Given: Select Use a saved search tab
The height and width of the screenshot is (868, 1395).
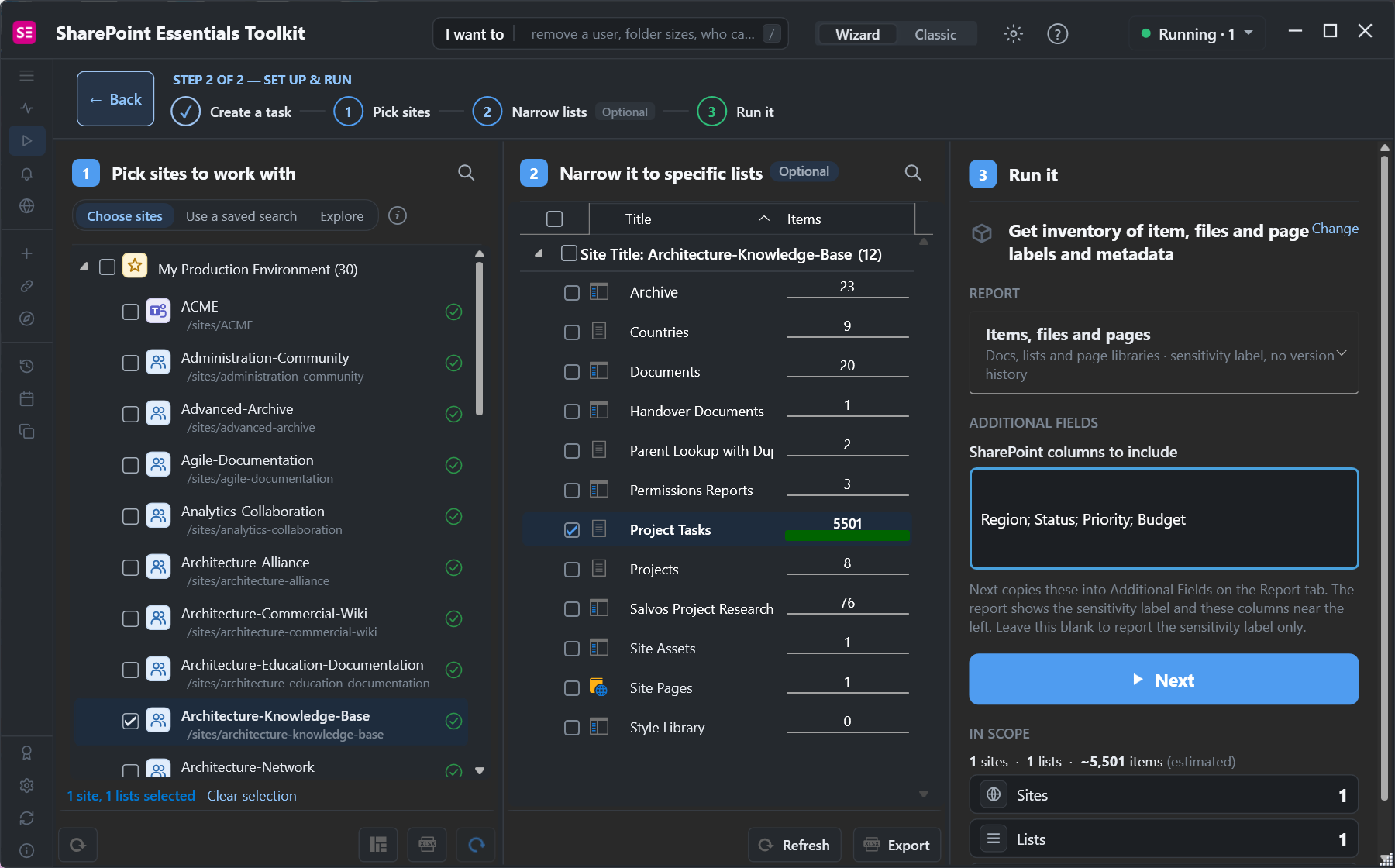Looking at the screenshot, I should (241, 216).
